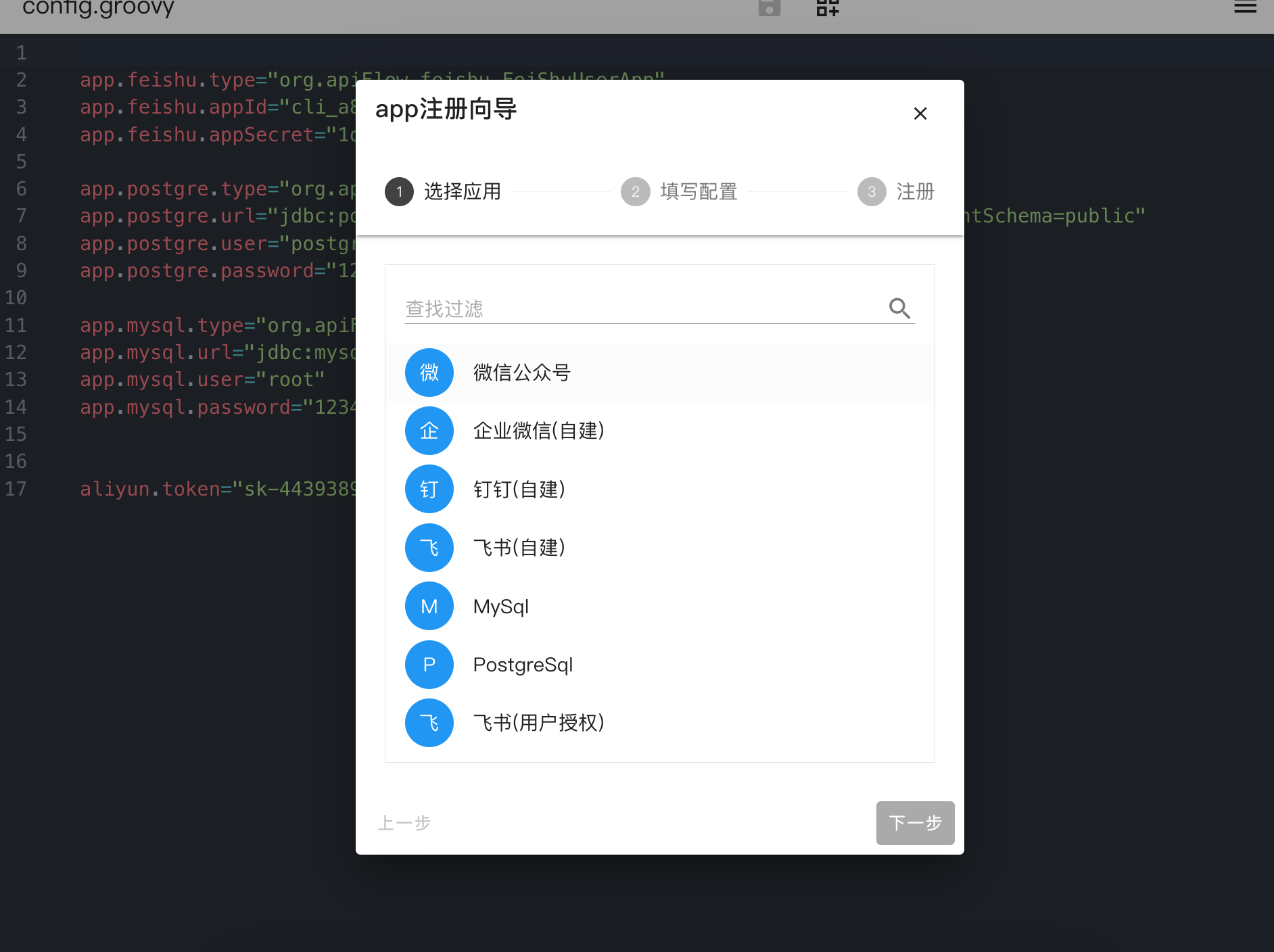
Task: Choose 飞书(自建) from the app list
Action: 519,548
